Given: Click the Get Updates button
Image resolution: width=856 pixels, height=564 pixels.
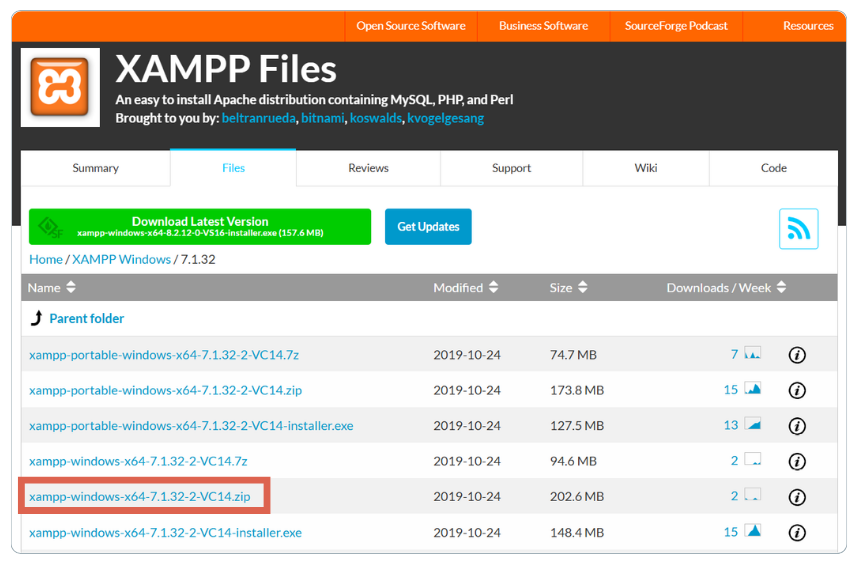Looking at the screenshot, I should (x=428, y=227).
